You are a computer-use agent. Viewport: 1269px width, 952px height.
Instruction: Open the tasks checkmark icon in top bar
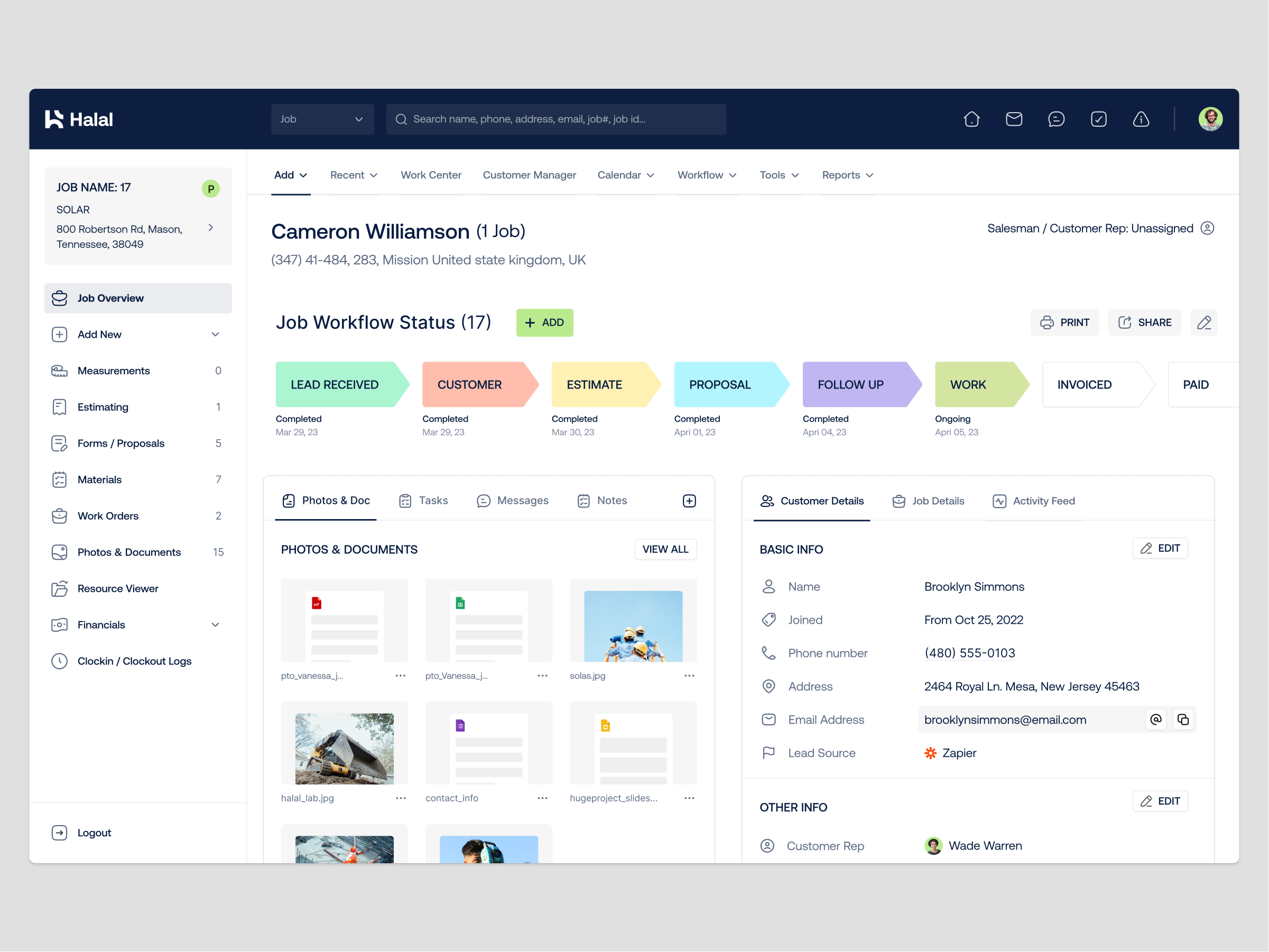pos(1099,119)
